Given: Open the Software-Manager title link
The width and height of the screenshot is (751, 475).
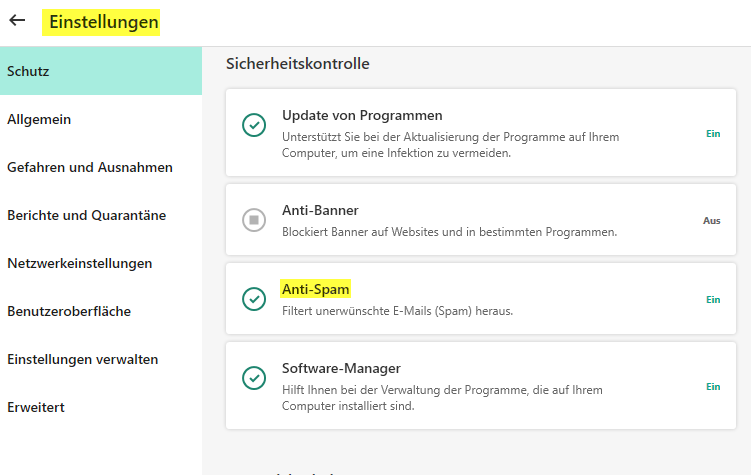Looking at the screenshot, I should pos(341,368).
